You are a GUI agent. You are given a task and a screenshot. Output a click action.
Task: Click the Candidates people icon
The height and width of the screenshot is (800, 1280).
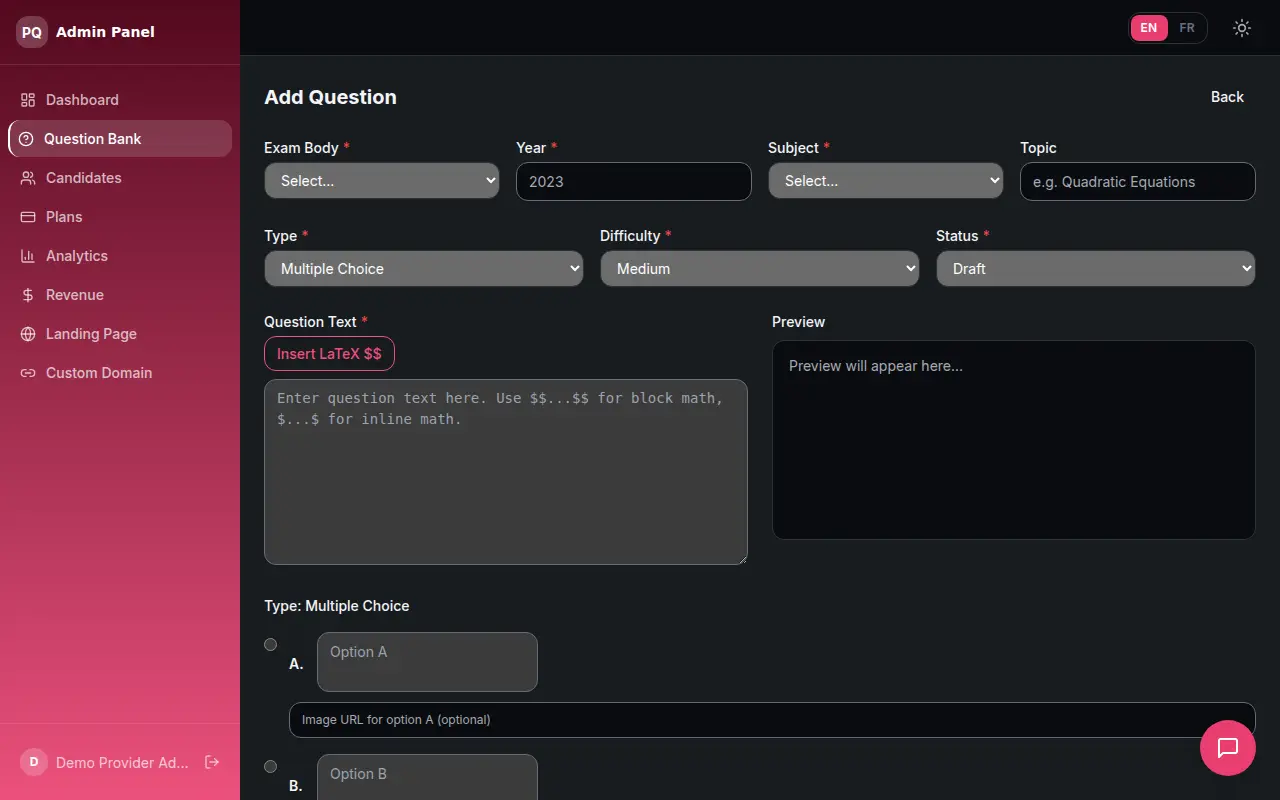click(28, 178)
